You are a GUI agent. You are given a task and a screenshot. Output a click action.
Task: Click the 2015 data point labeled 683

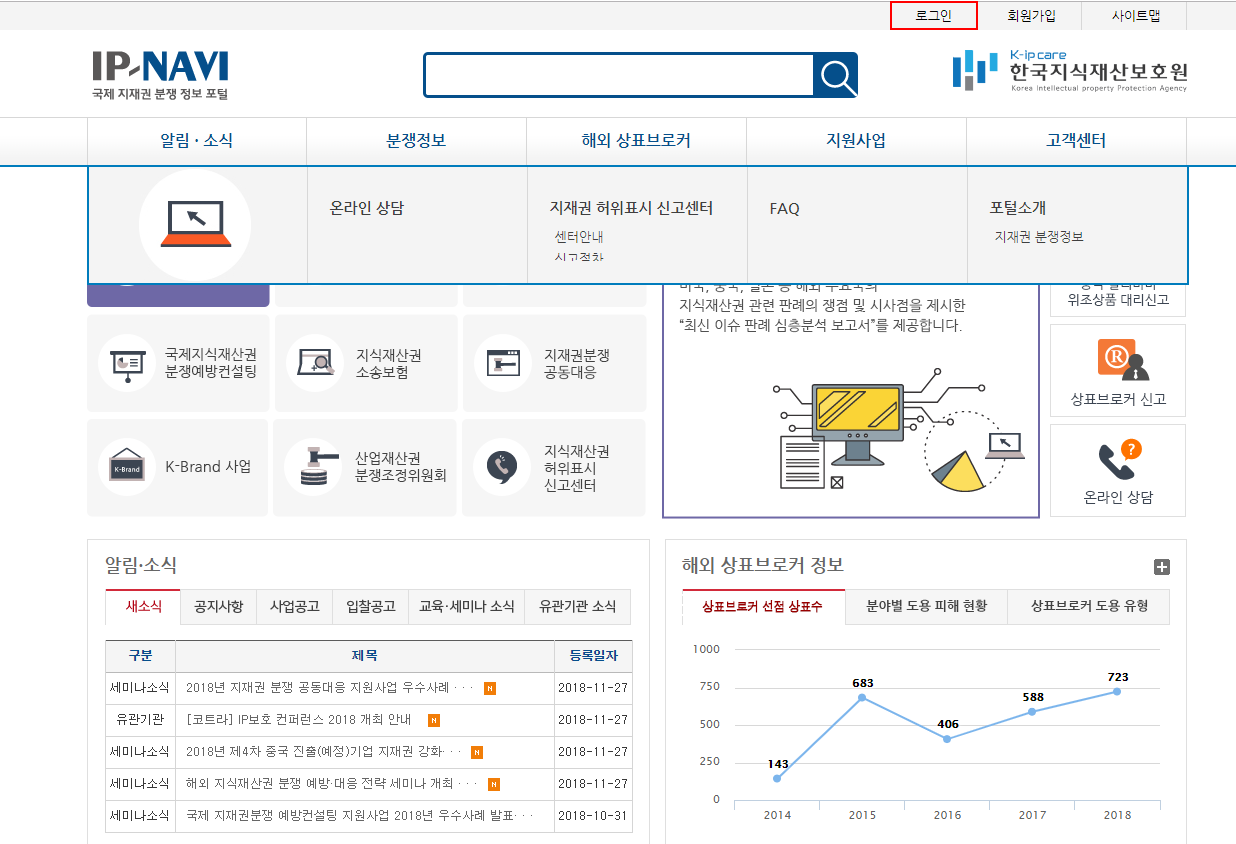862,698
